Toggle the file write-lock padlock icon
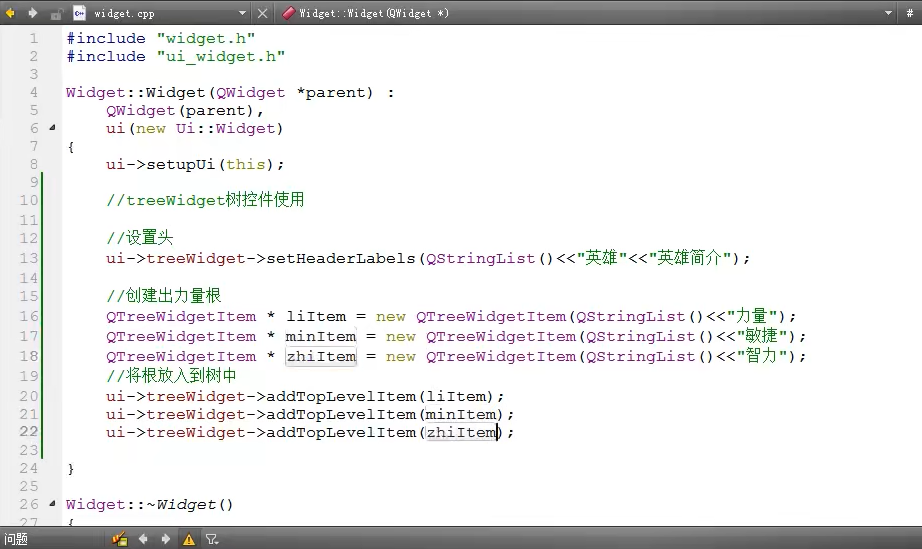This screenshot has height=549, width=922. pos(56,13)
